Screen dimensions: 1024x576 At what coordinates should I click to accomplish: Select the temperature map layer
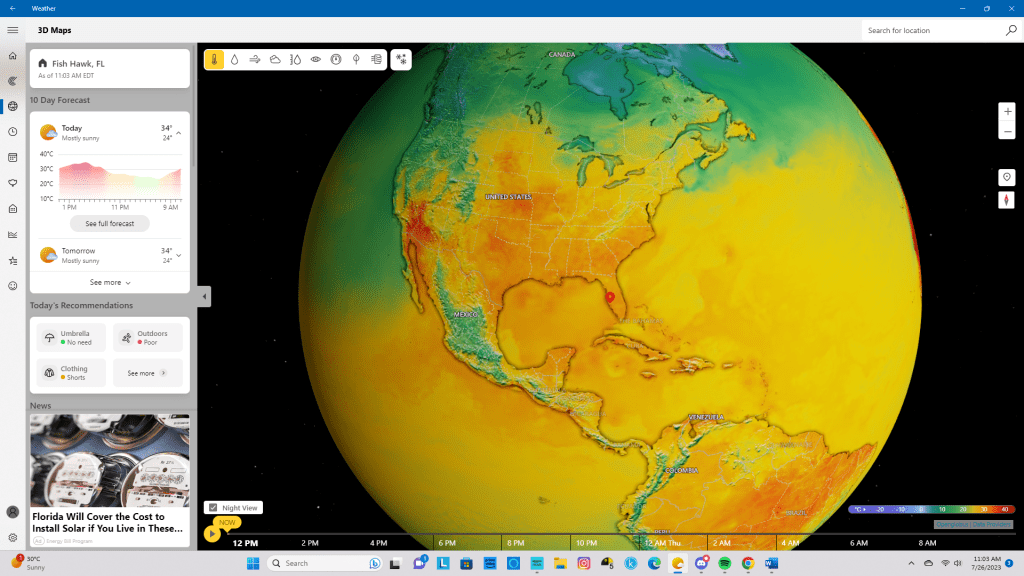point(214,60)
